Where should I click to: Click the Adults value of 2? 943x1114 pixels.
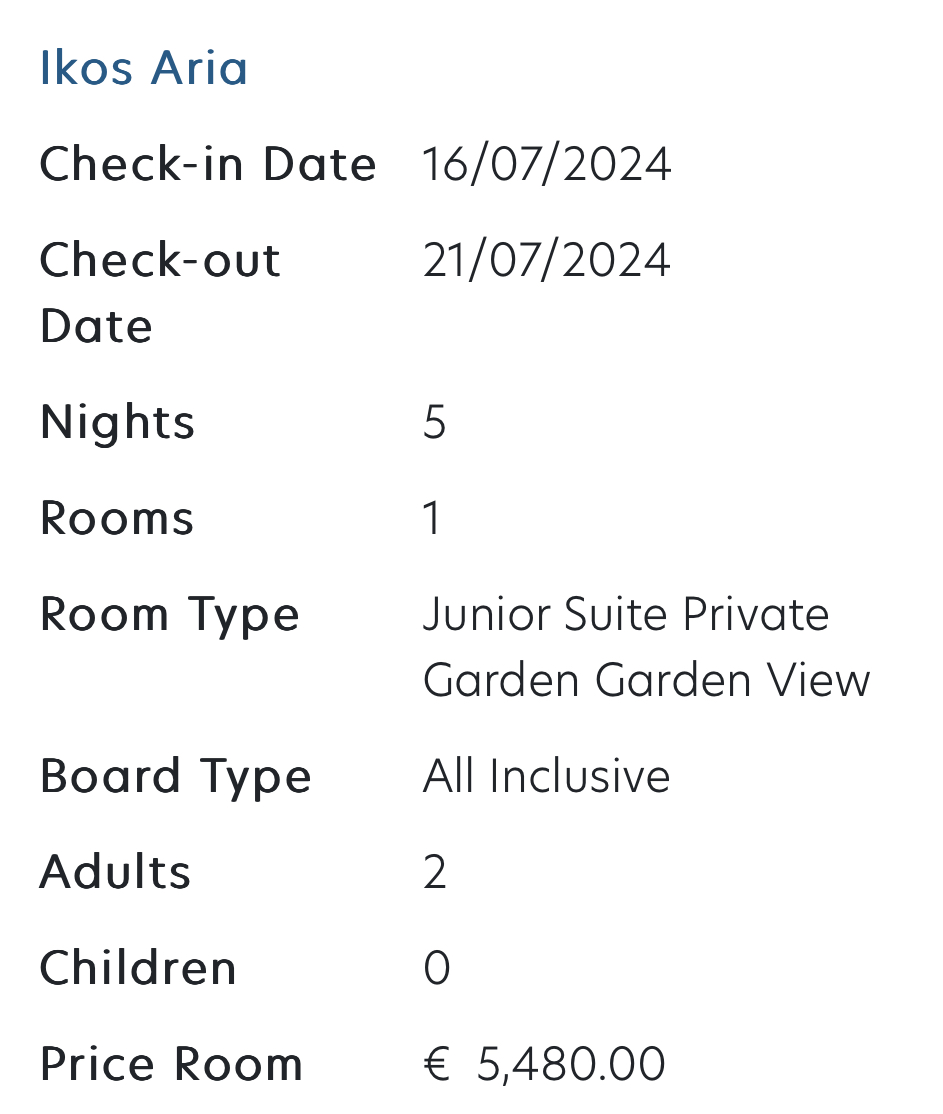point(434,872)
